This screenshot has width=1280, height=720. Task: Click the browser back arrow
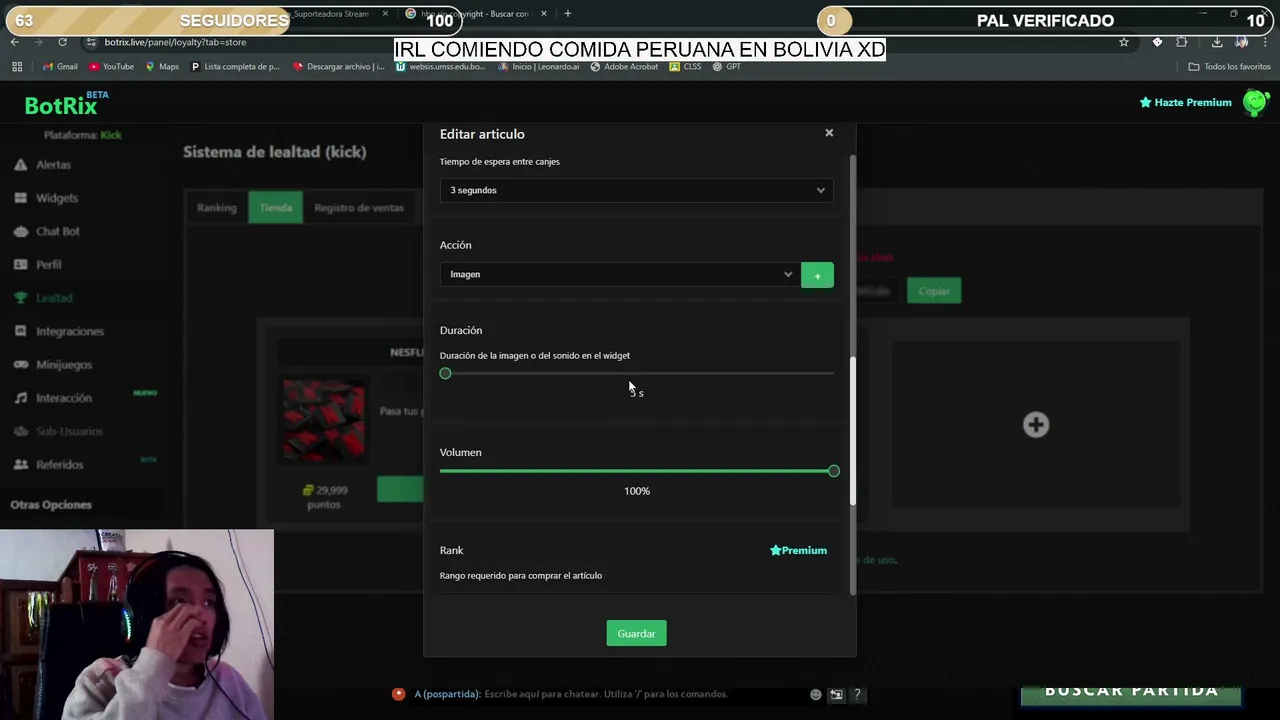pos(14,42)
